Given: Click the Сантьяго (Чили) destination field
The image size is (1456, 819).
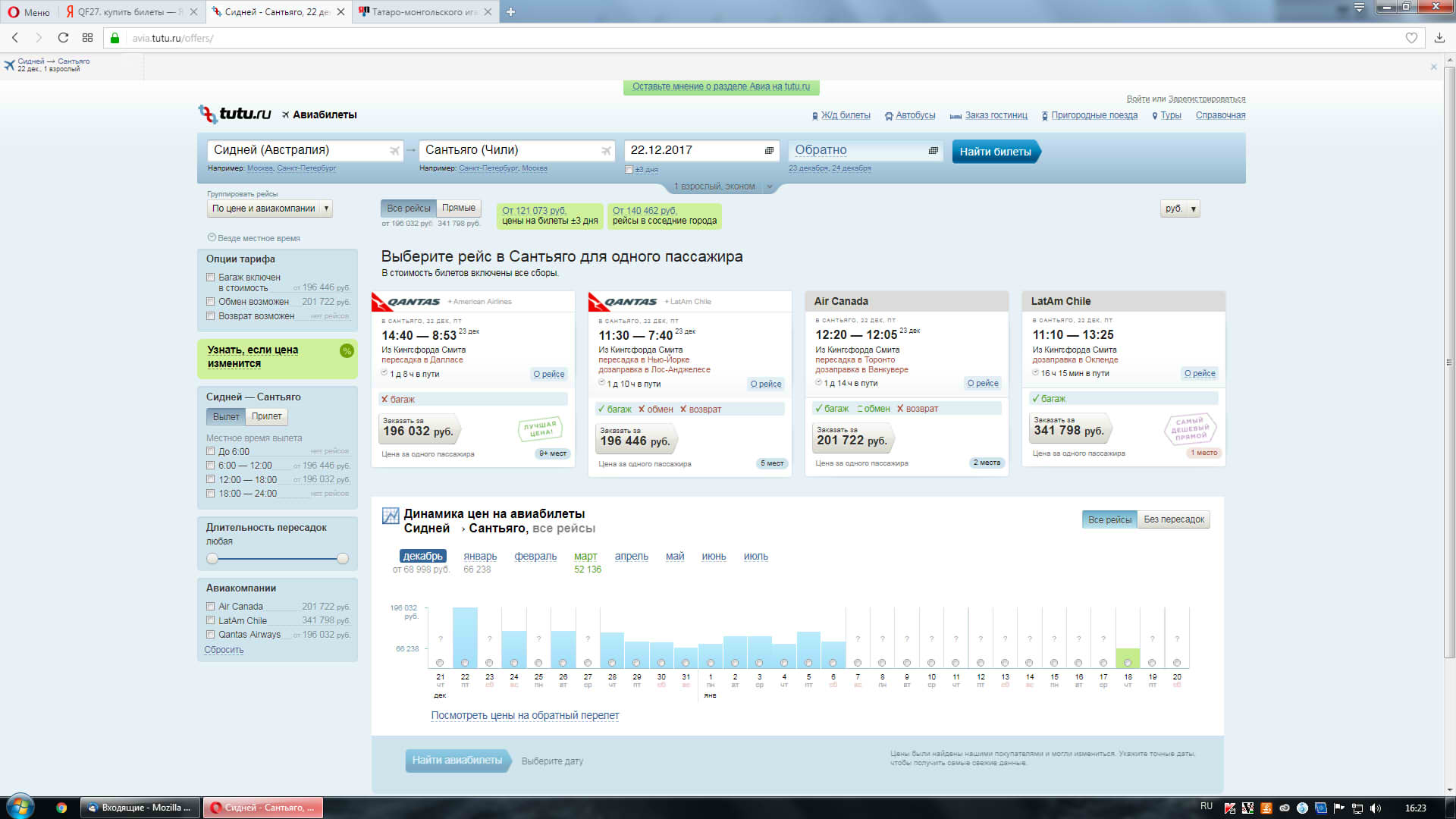Looking at the screenshot, I should (516, 150).
